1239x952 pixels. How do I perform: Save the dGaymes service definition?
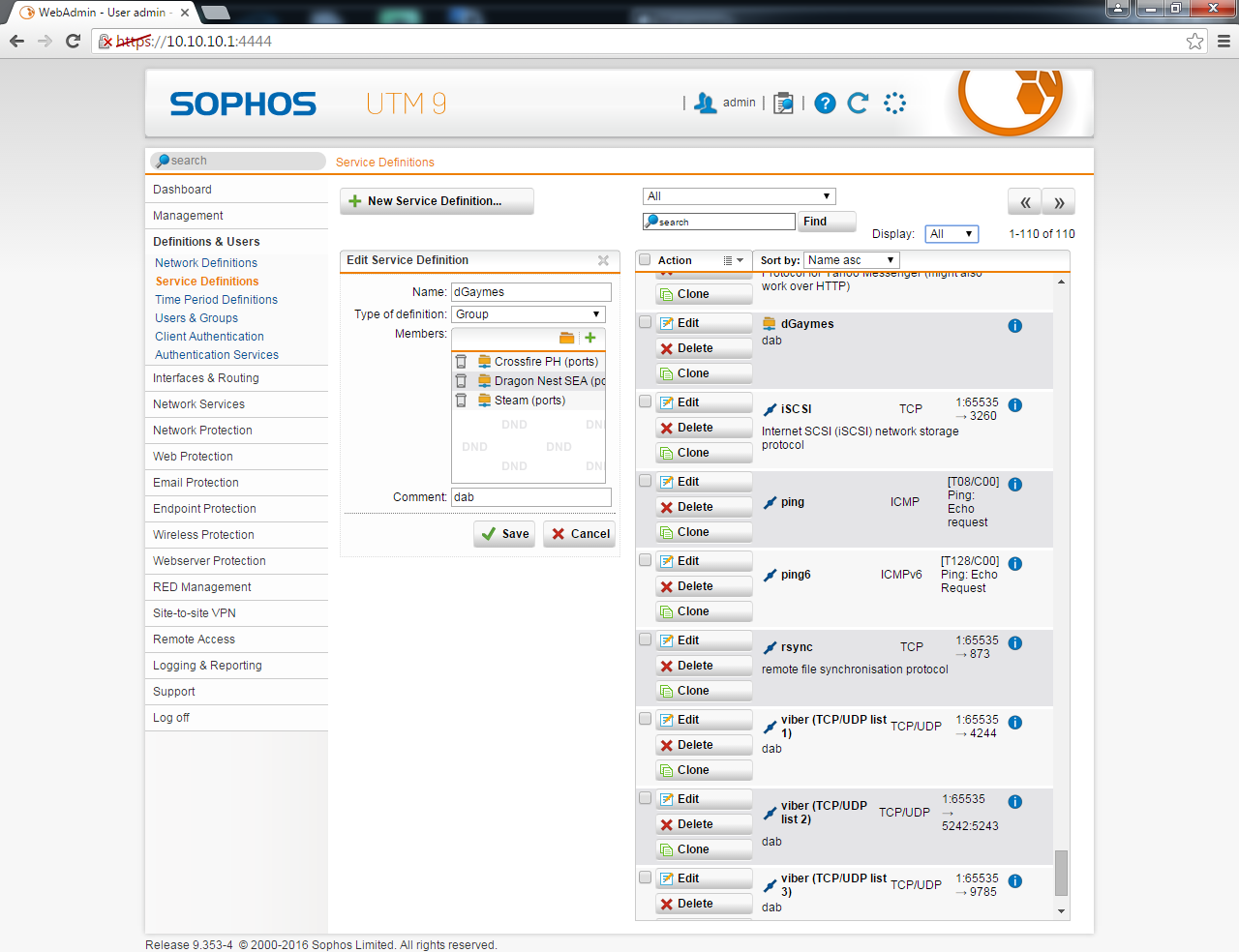504,534
